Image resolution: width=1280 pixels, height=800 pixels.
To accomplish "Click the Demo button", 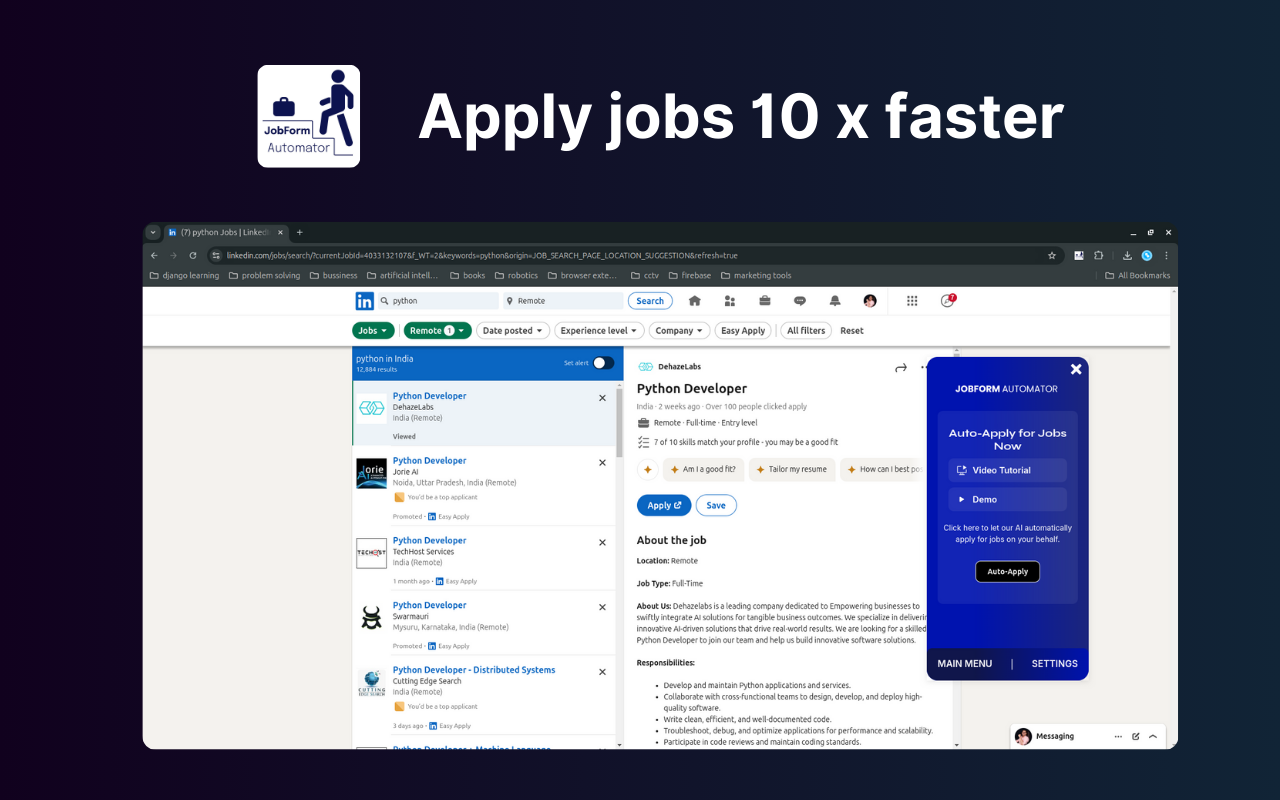I will (x=1008, y=499).
